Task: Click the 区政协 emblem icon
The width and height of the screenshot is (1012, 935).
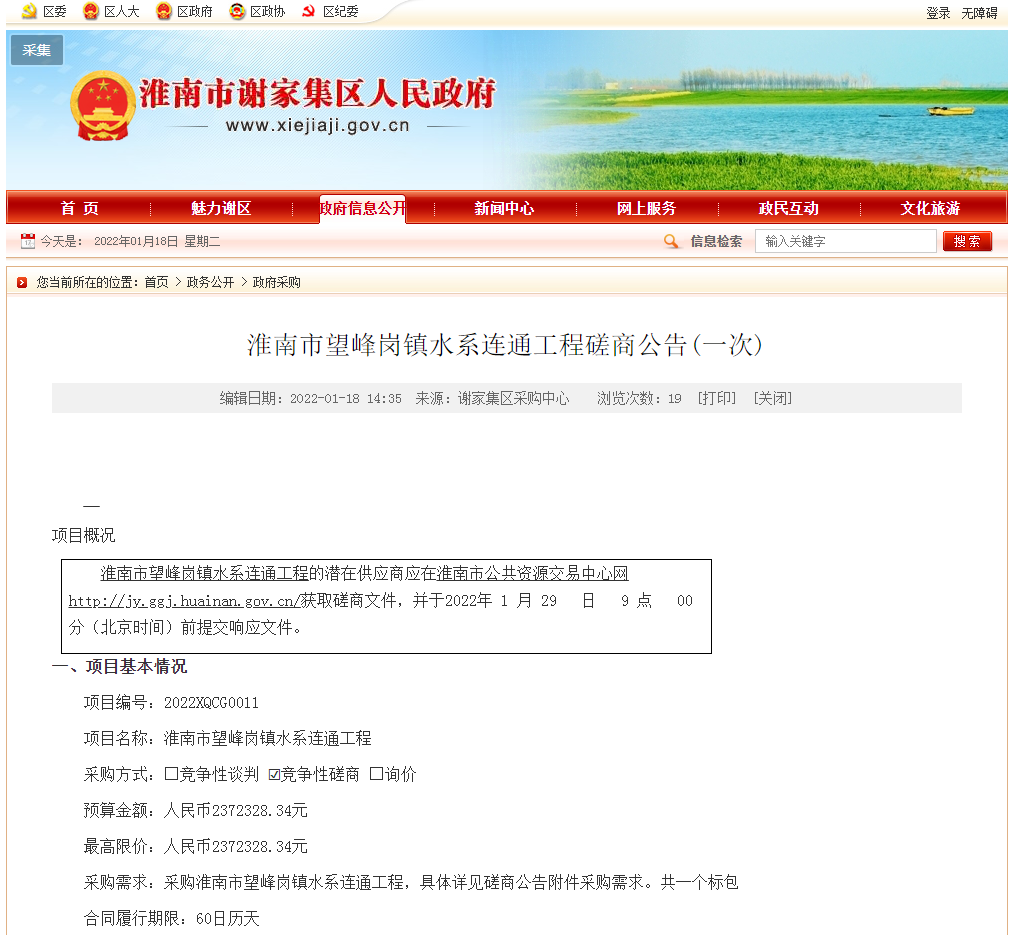Action: tap(236, 13)
